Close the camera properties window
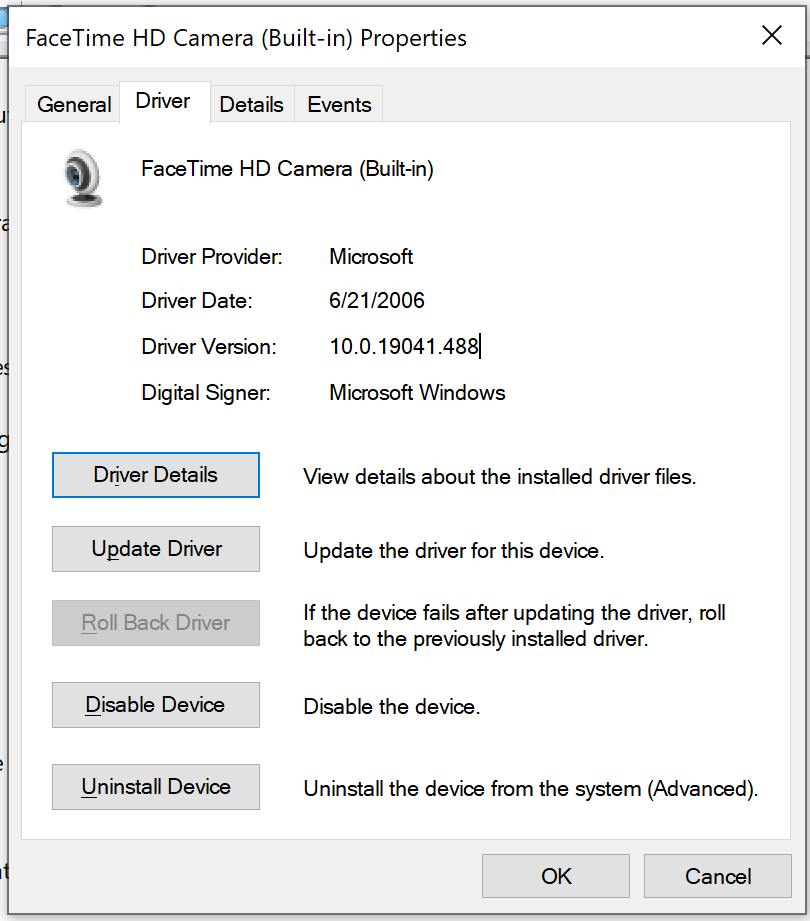 click(771, 36)
